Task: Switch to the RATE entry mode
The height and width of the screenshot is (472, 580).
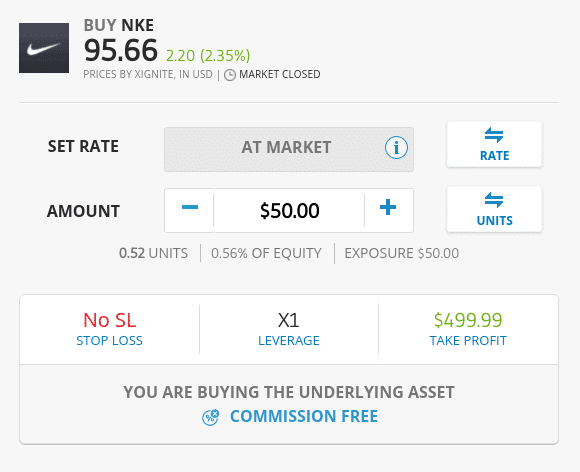Action: 495,145
